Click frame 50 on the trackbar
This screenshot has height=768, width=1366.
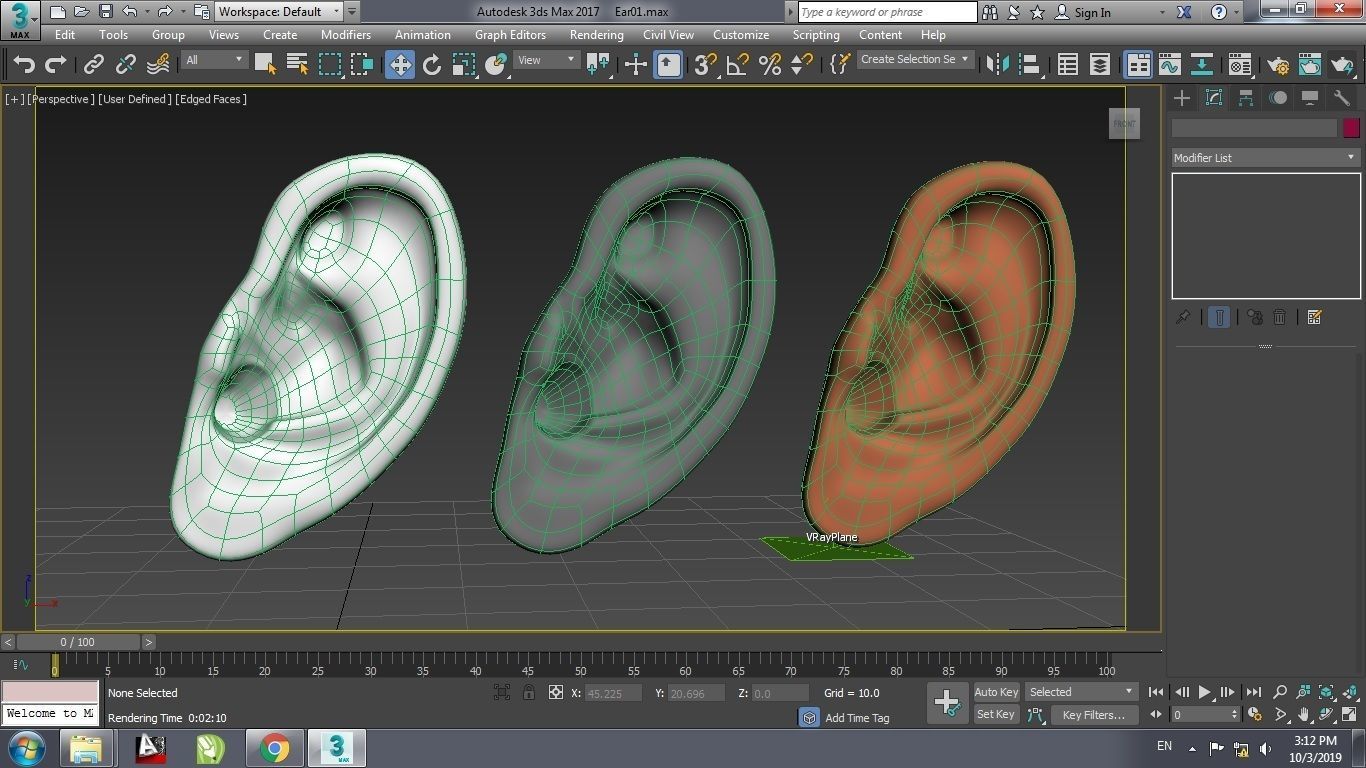click(580, 663)
